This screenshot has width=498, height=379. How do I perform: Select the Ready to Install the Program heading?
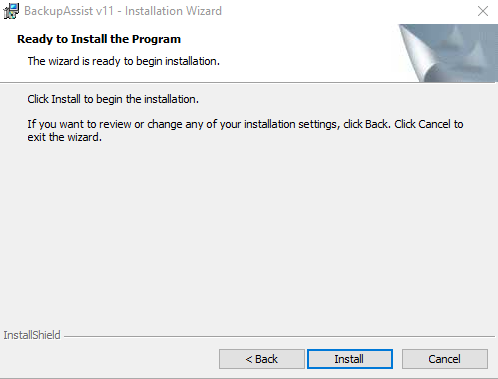[99, 39]
